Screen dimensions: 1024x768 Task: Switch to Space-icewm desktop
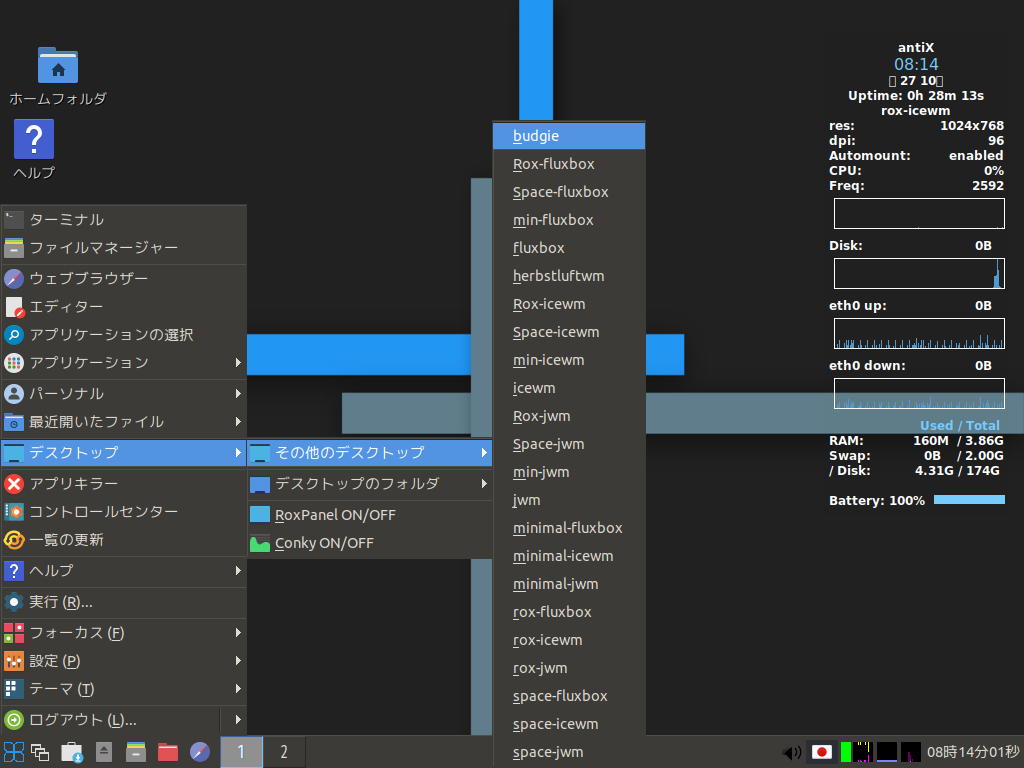(569, 332)
